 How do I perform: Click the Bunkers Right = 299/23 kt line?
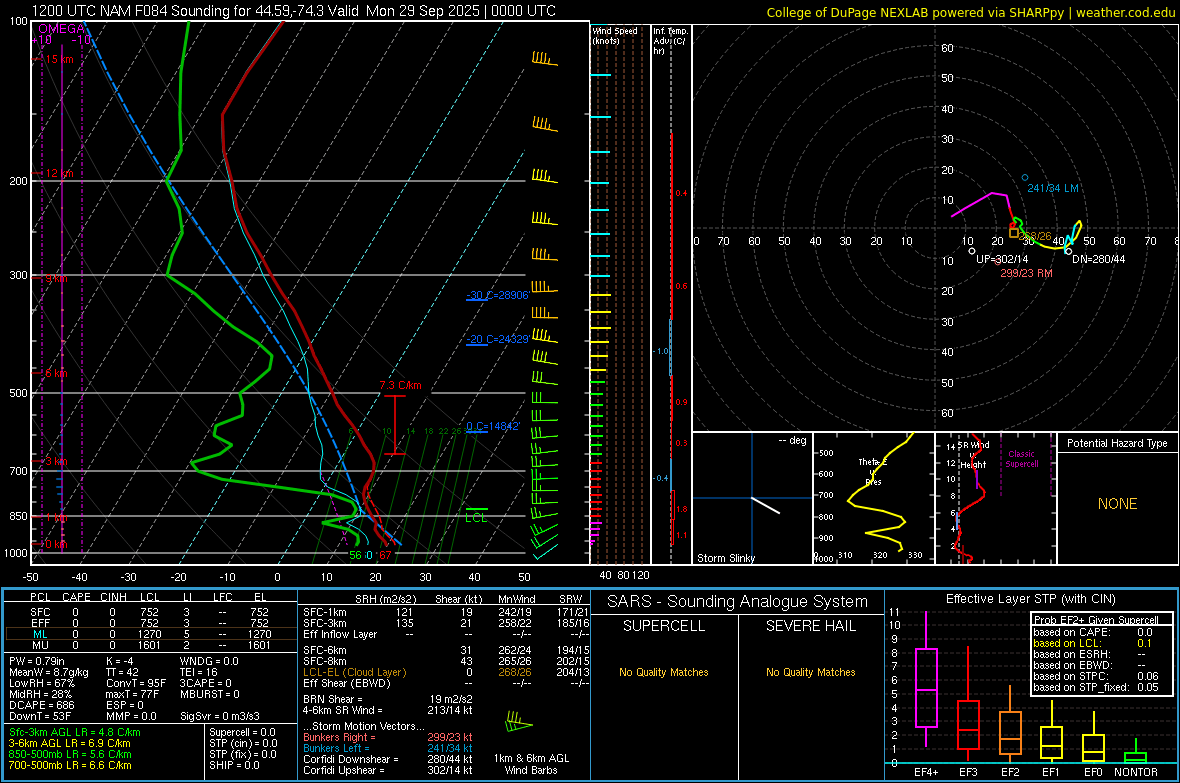(388, 737)
